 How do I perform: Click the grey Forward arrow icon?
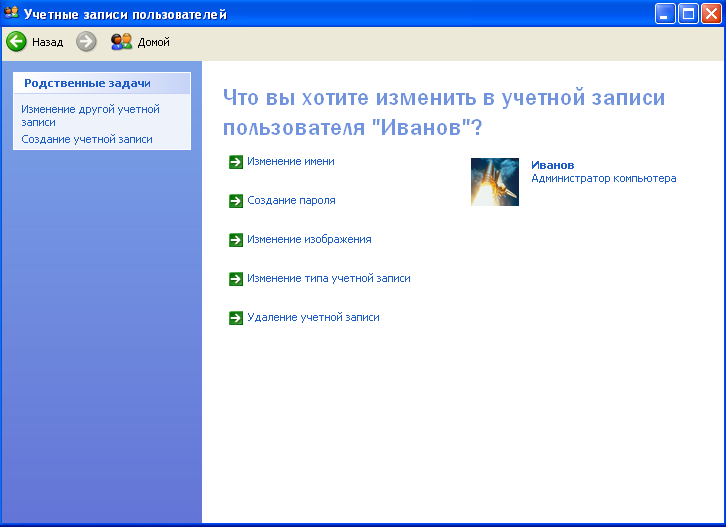(86, 42)
